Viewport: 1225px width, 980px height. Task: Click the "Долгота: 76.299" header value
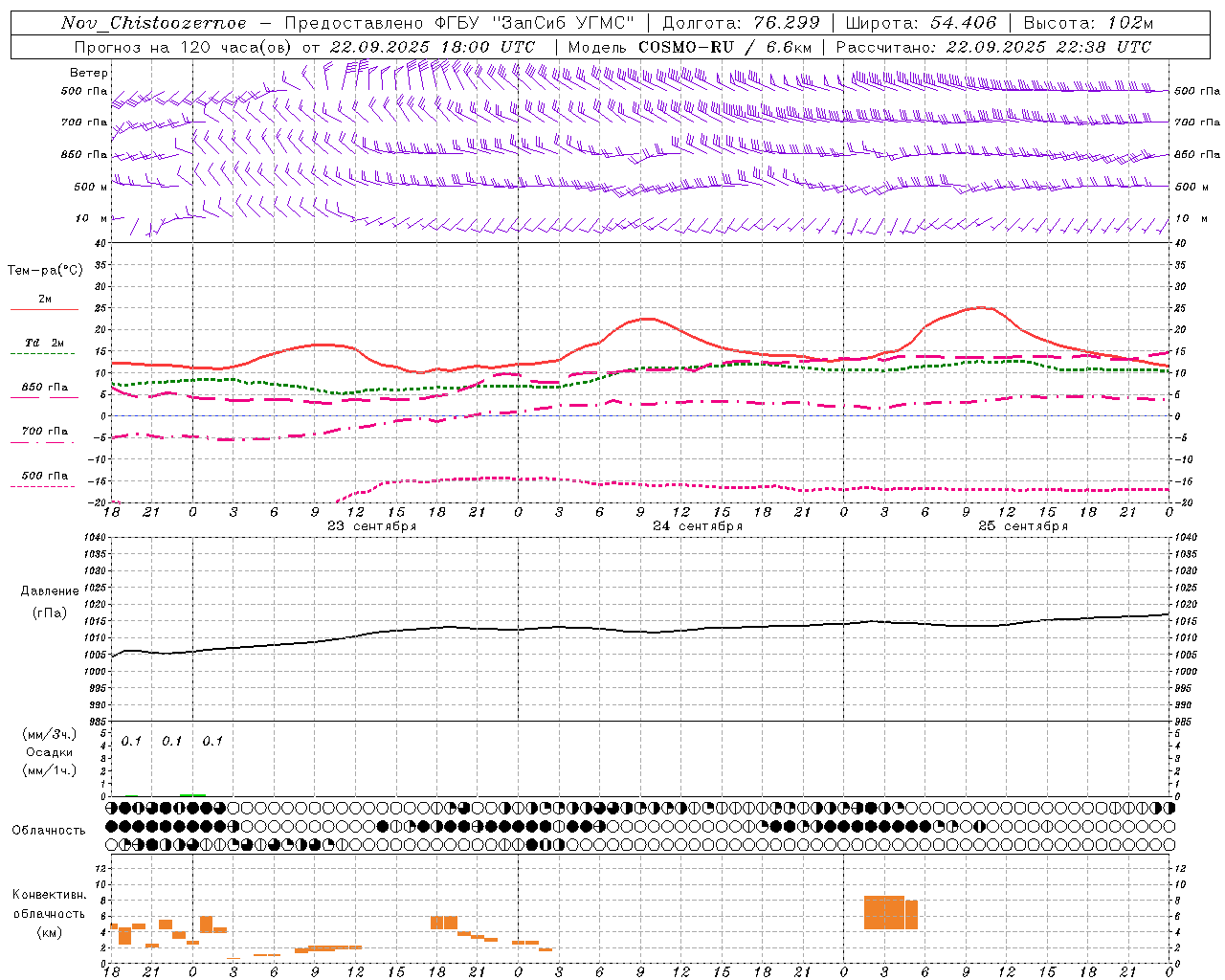click(741, 23)
